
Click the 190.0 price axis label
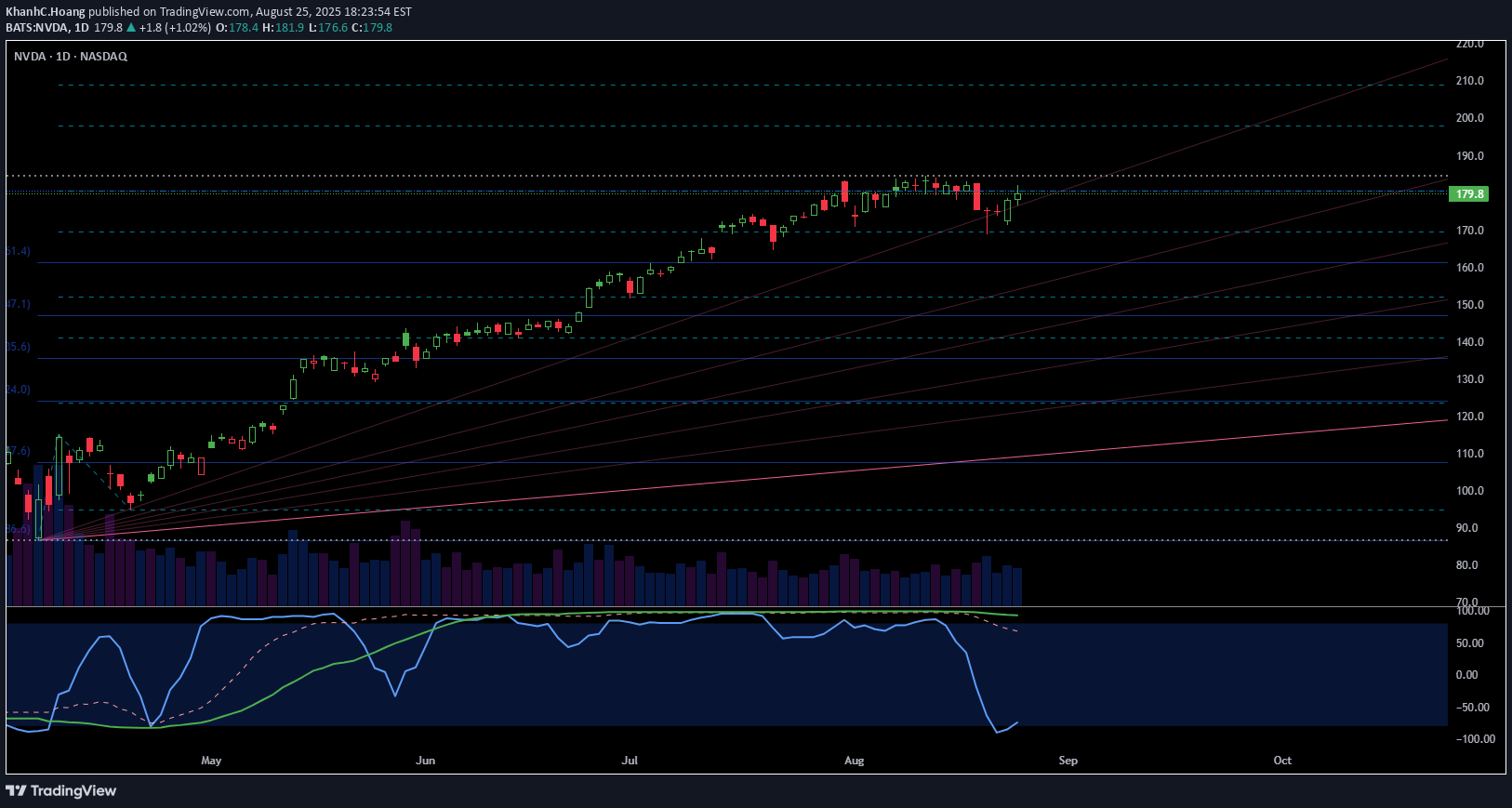[1470, 156]
